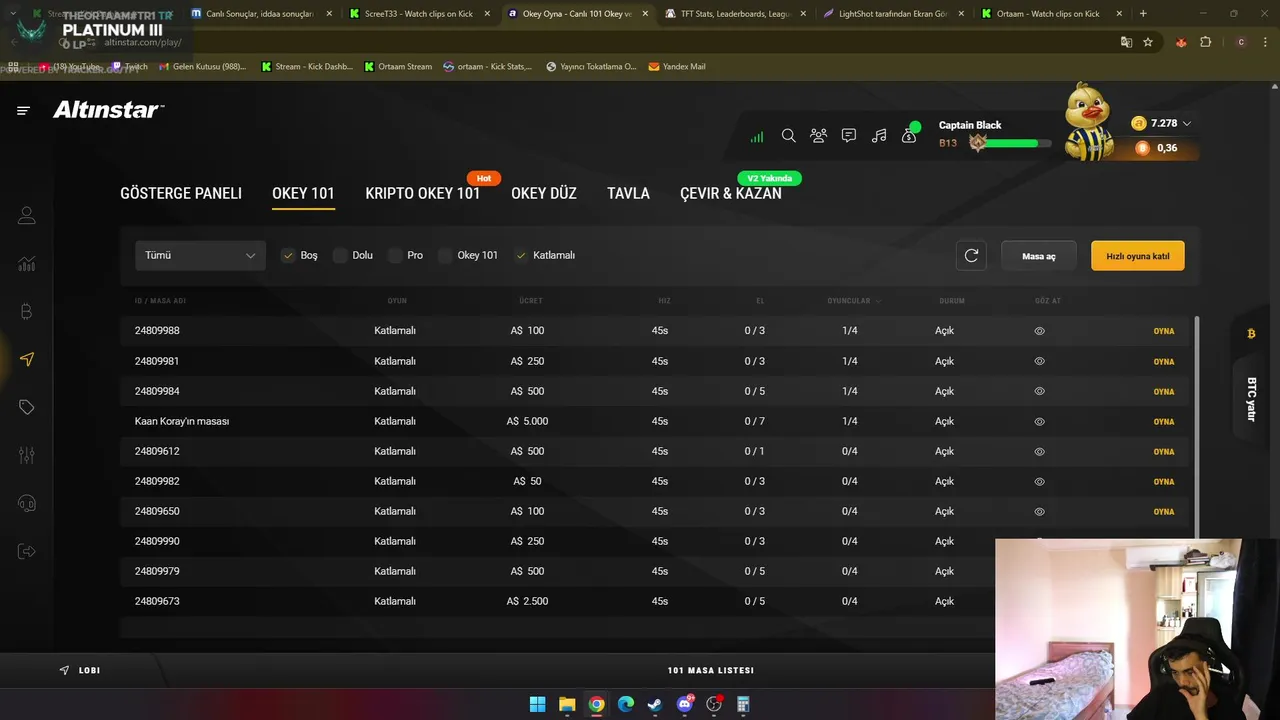Click the Masa aç button
The width and height of the screenshot is (1280, 720).
(x=1039, y=256)
